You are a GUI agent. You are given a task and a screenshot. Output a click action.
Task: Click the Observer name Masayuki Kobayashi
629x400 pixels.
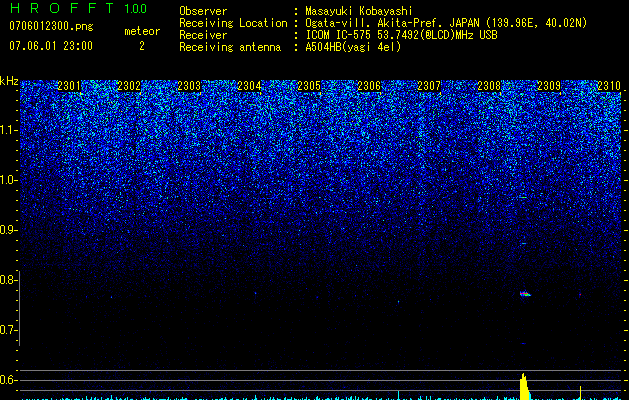[359, 11]
